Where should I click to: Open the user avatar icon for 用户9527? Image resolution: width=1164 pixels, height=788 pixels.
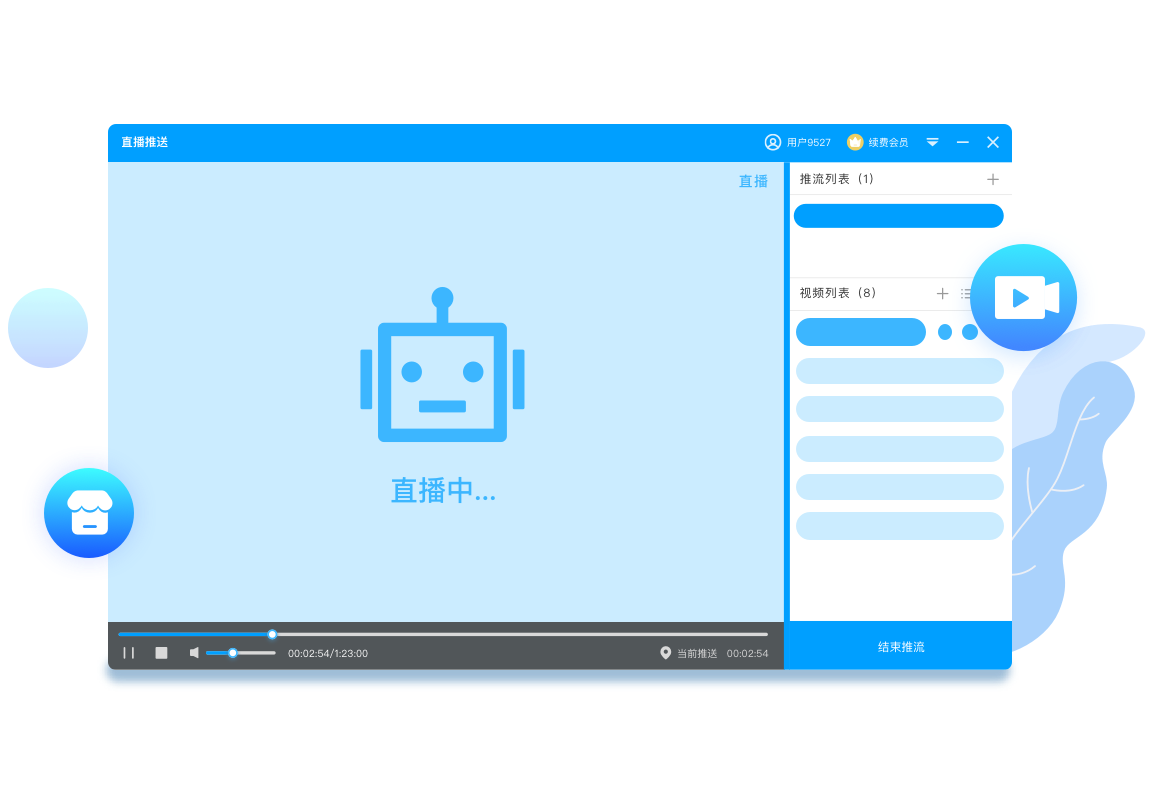[772, 142]
